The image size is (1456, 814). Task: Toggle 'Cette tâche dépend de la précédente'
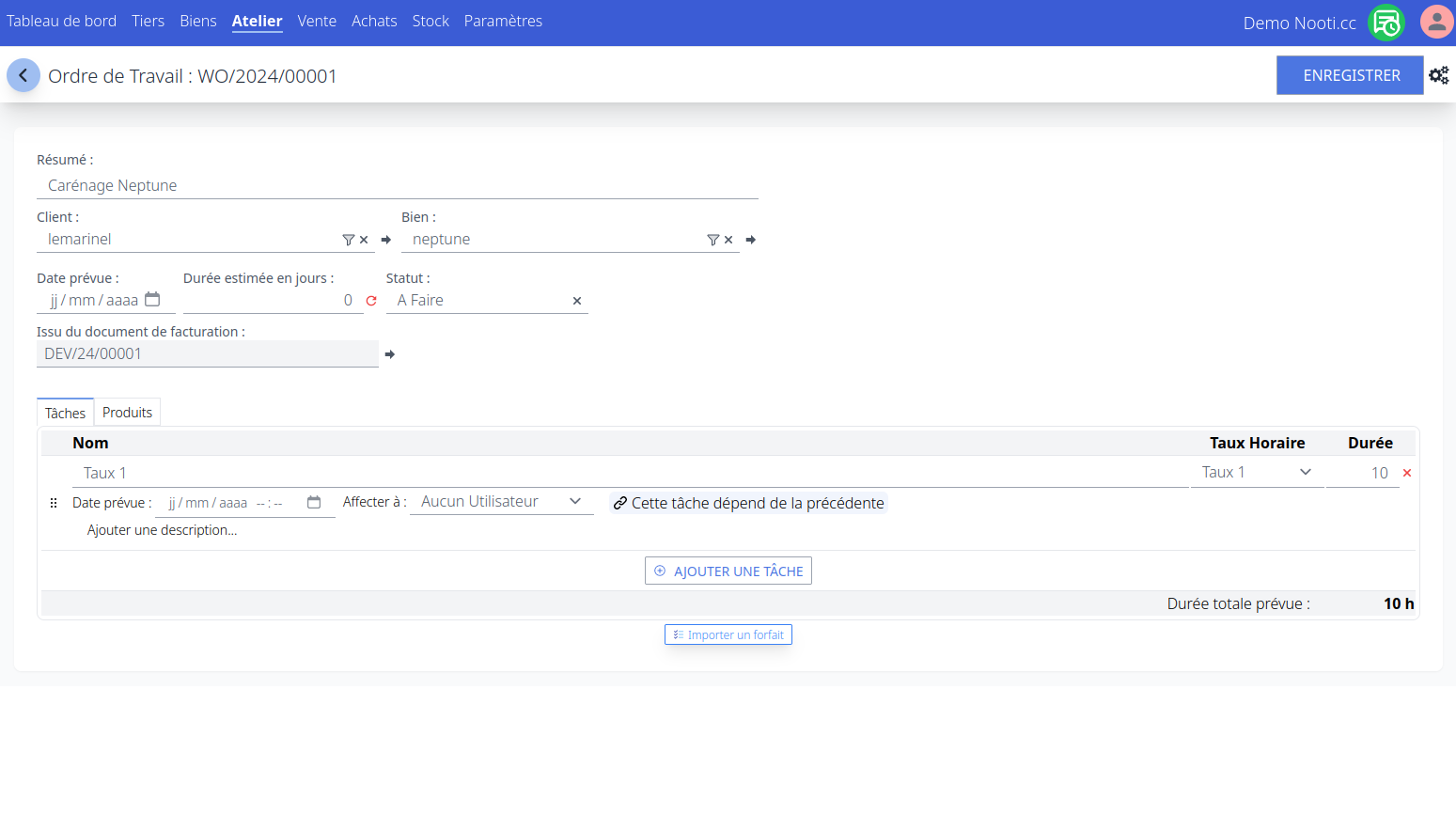(x=748, y=503)
